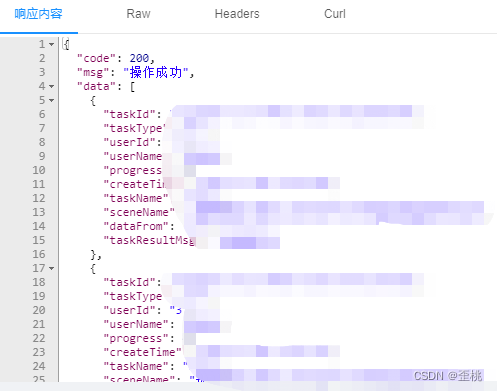Click "progress" key on line 10
Image resolution: width=497 pixels, height=391 pixels.
[x=133, y=170]
